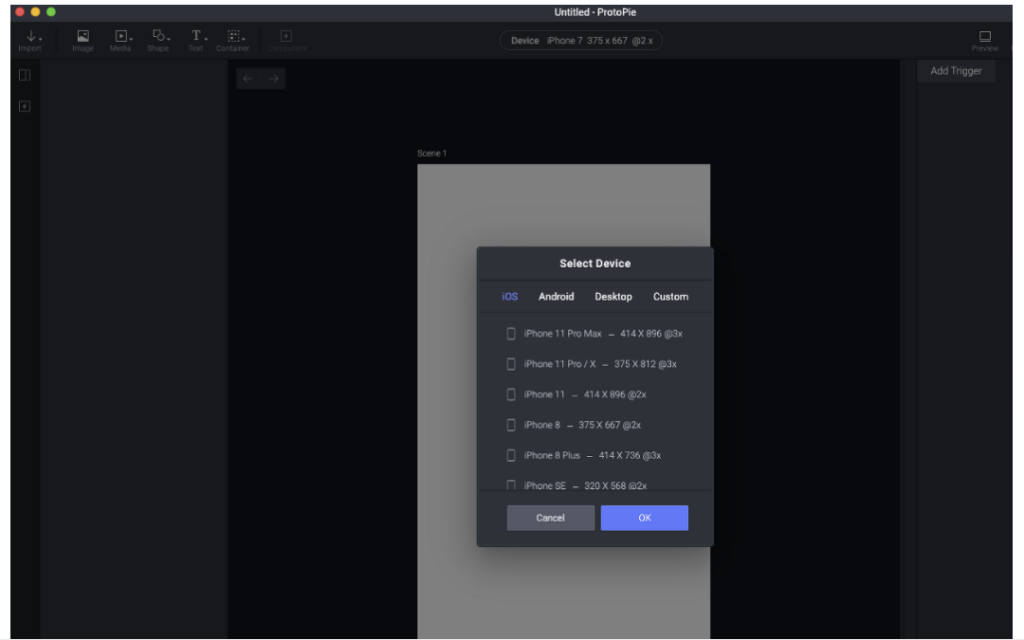1024x640 pixels.
Task: Go back with the left arrow button
Action: (x=248, y=79)
